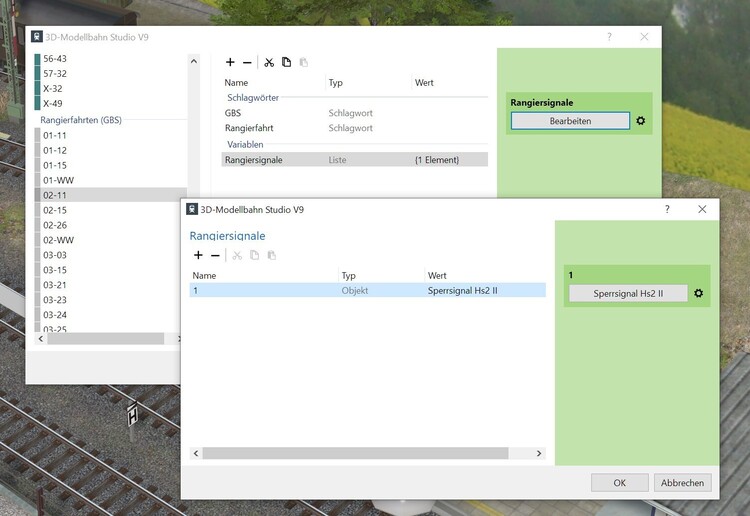This screenshot has width=750, height=516.
Task: Select the Rangiersignale Liste variable row
Action: click(x=354, y=160)
